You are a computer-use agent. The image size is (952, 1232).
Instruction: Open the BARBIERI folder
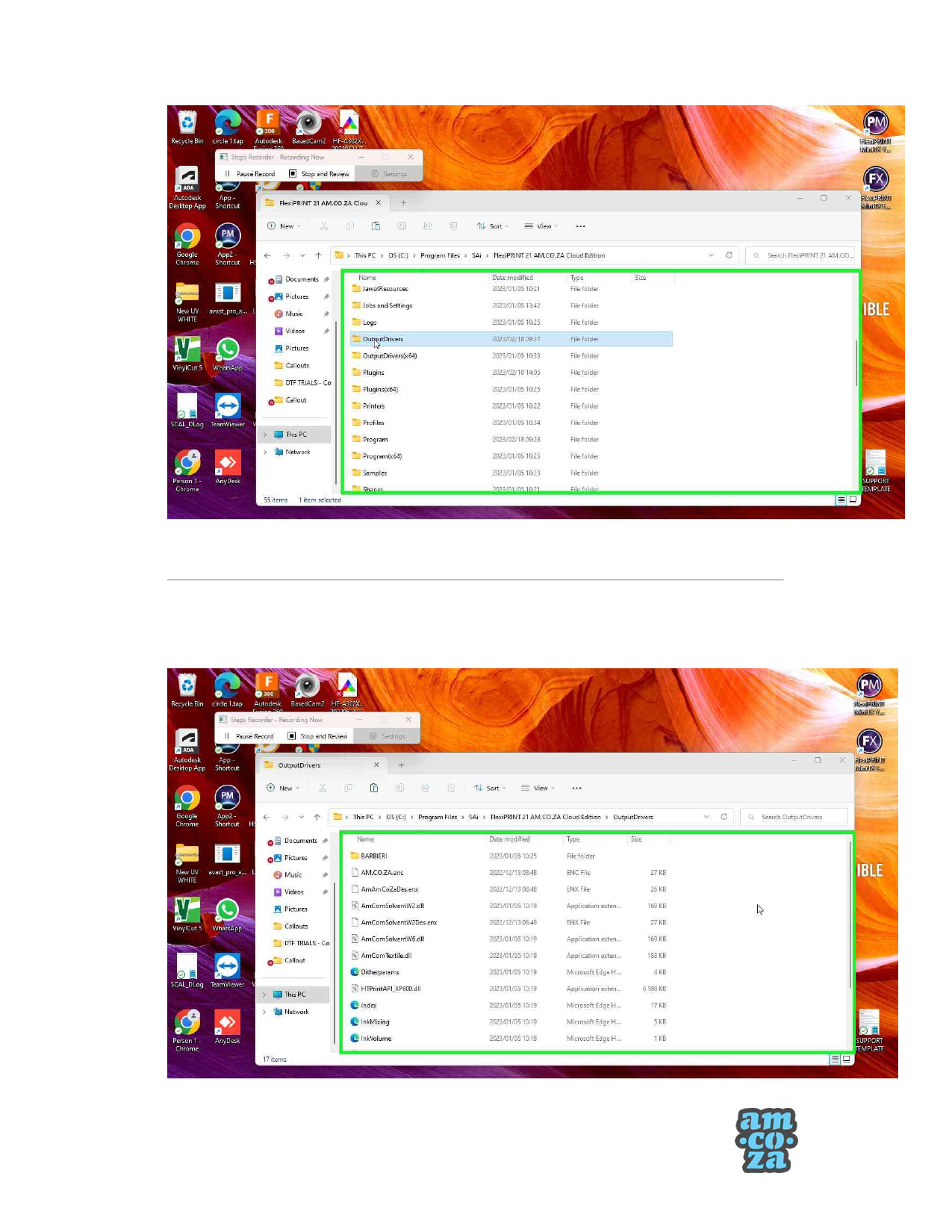tap(373, 856)
